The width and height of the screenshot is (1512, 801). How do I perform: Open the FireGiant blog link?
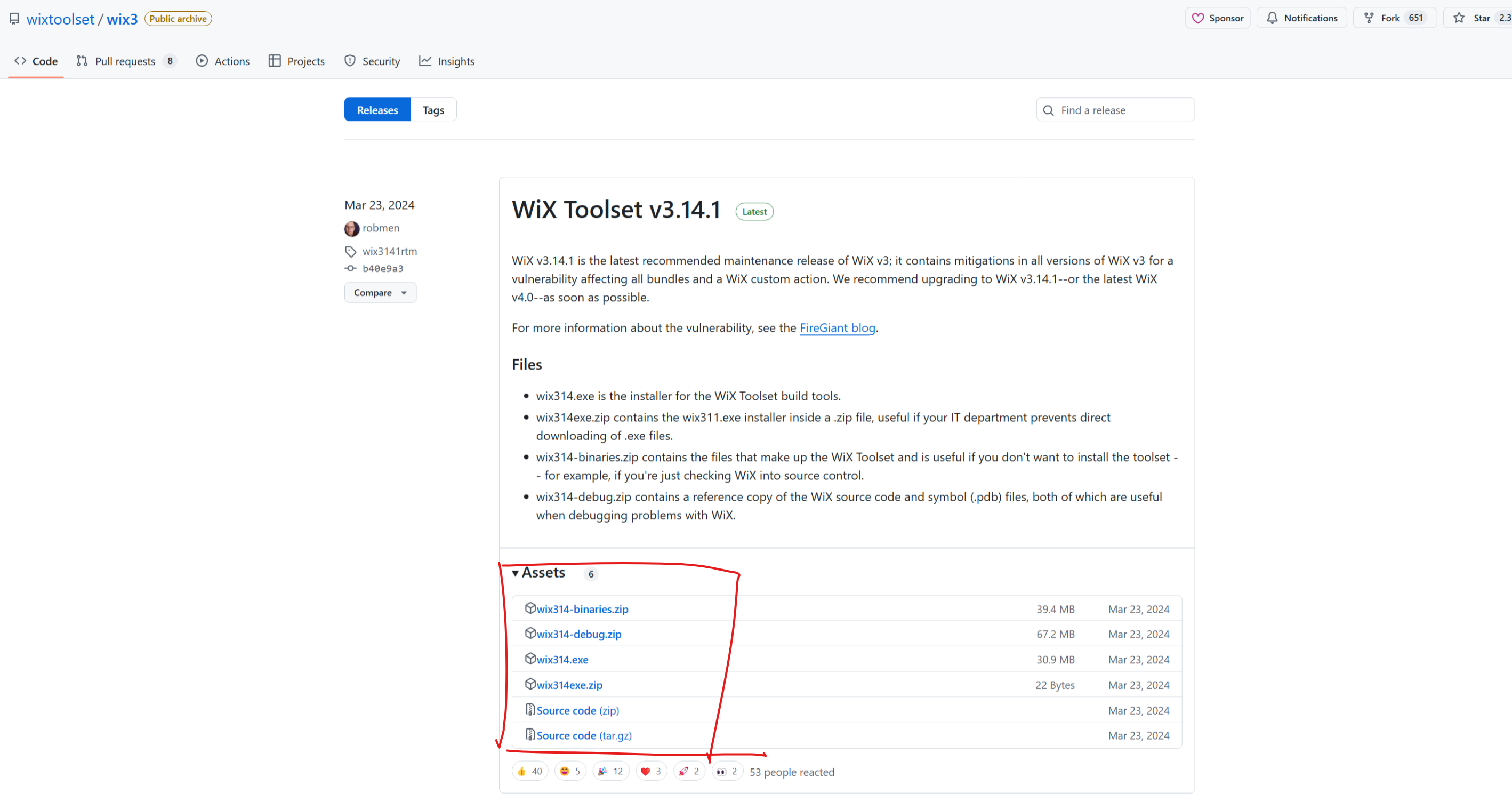tap(837, 329)
